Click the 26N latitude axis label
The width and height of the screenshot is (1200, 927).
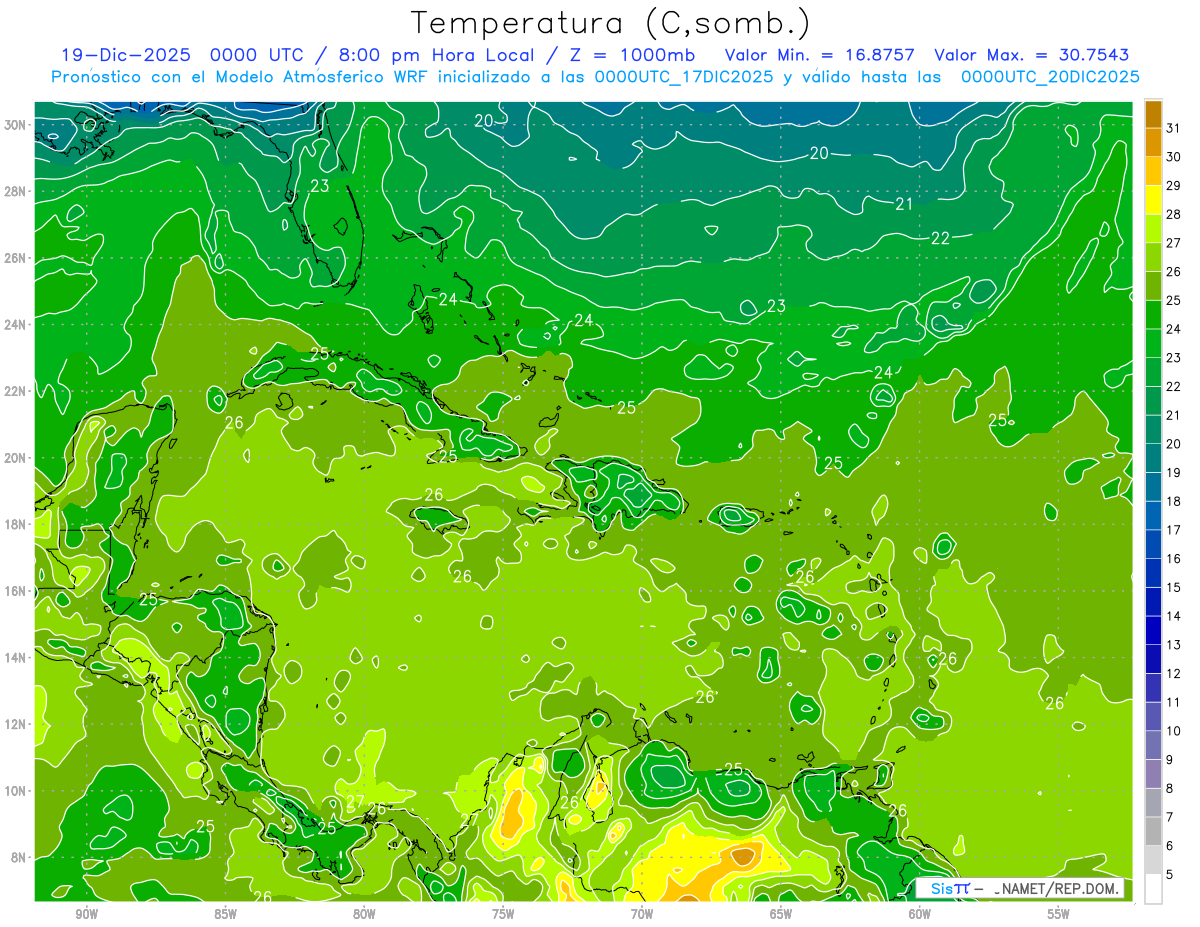pyautogui.click(x=15, y=258)
